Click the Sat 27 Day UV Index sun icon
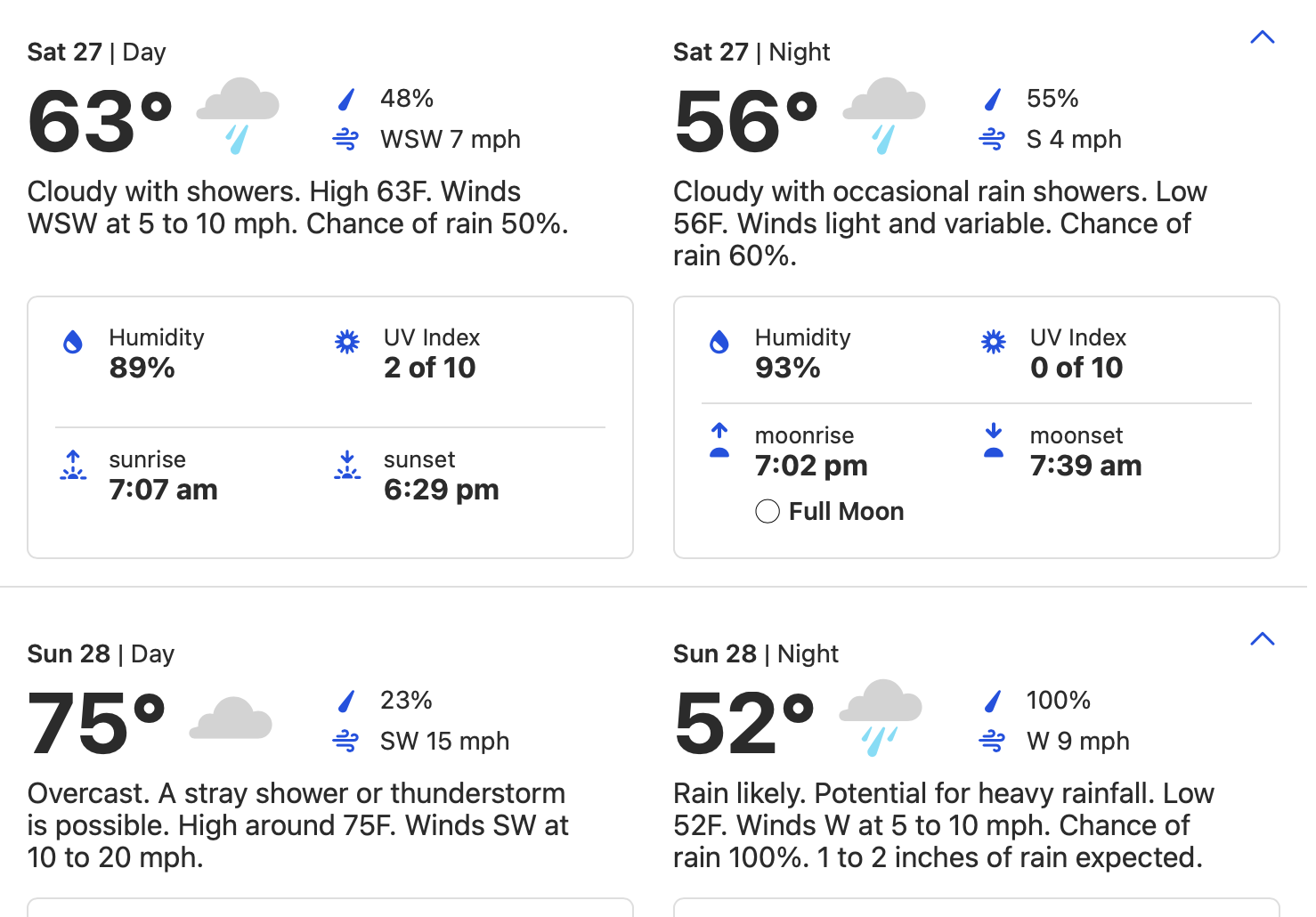 pos(347,342)
